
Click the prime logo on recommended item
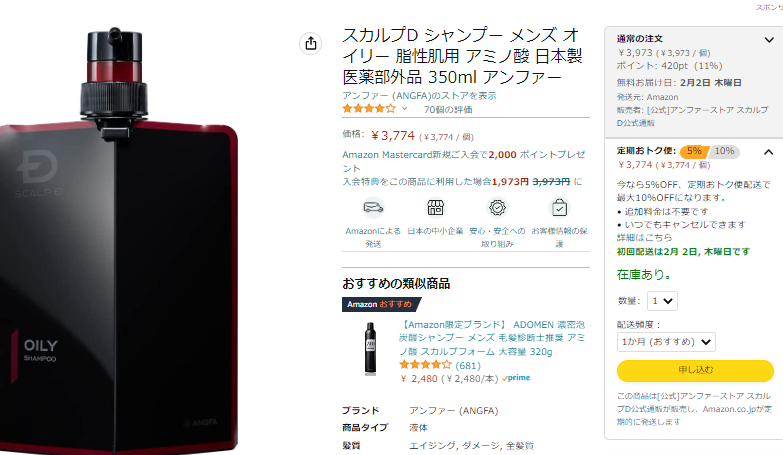click(x=516, y=378)
